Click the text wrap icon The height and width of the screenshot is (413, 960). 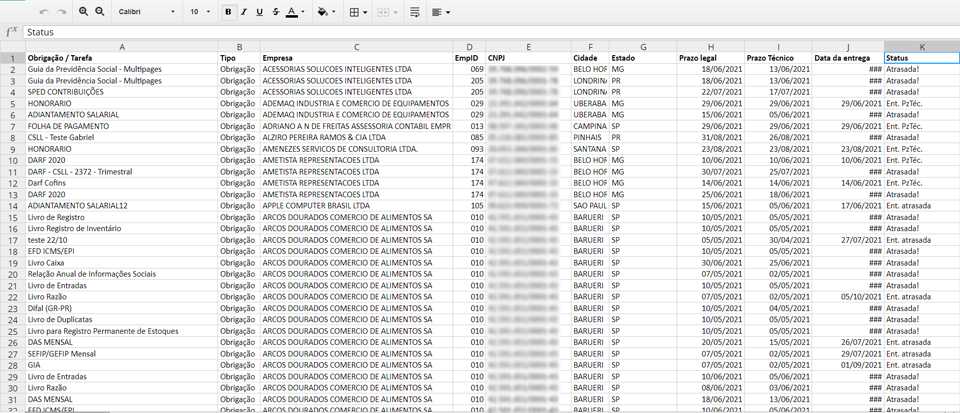415,12
